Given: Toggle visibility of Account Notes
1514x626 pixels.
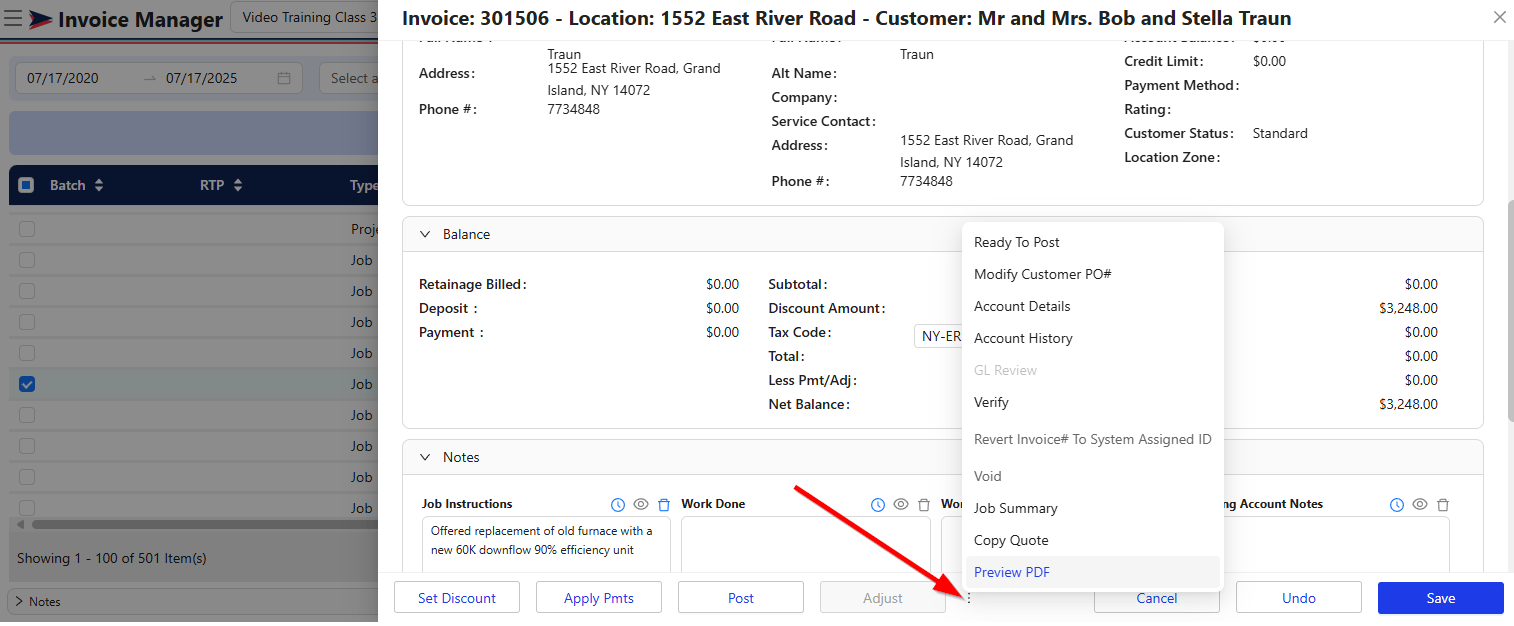Looking at the screenshot, I should [1420, 505].
